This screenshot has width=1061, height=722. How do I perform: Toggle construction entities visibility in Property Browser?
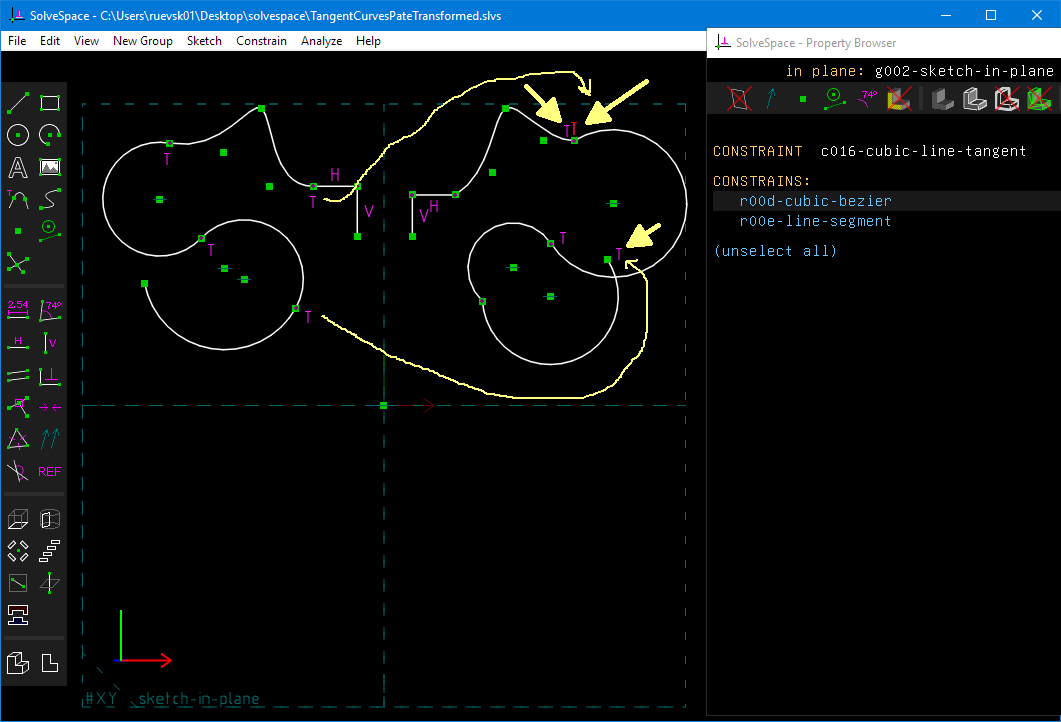coord(834,99)
